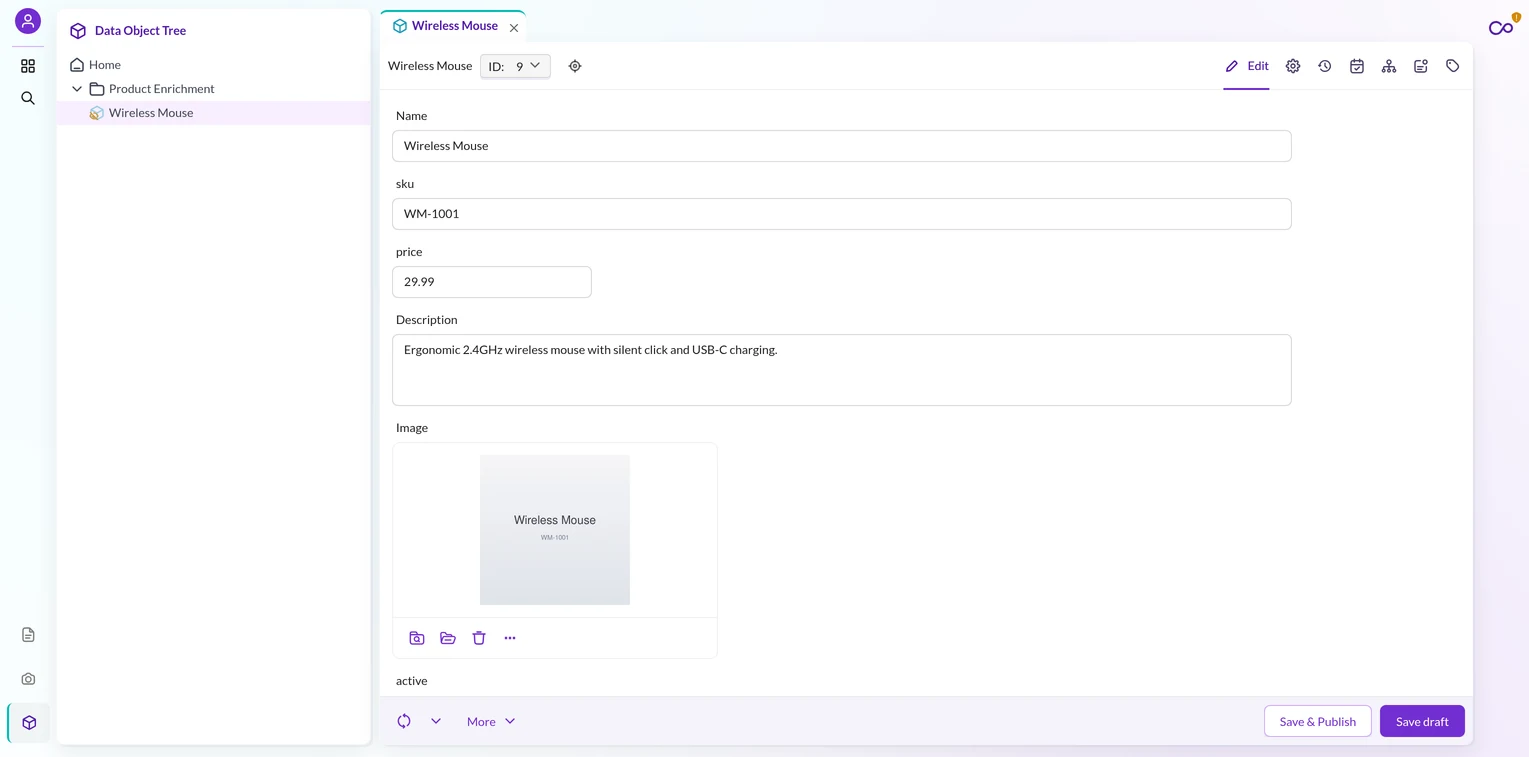Screen dimensions: 1529x757
Task: Click the locate in tree target icon
Action: [575, 66]
